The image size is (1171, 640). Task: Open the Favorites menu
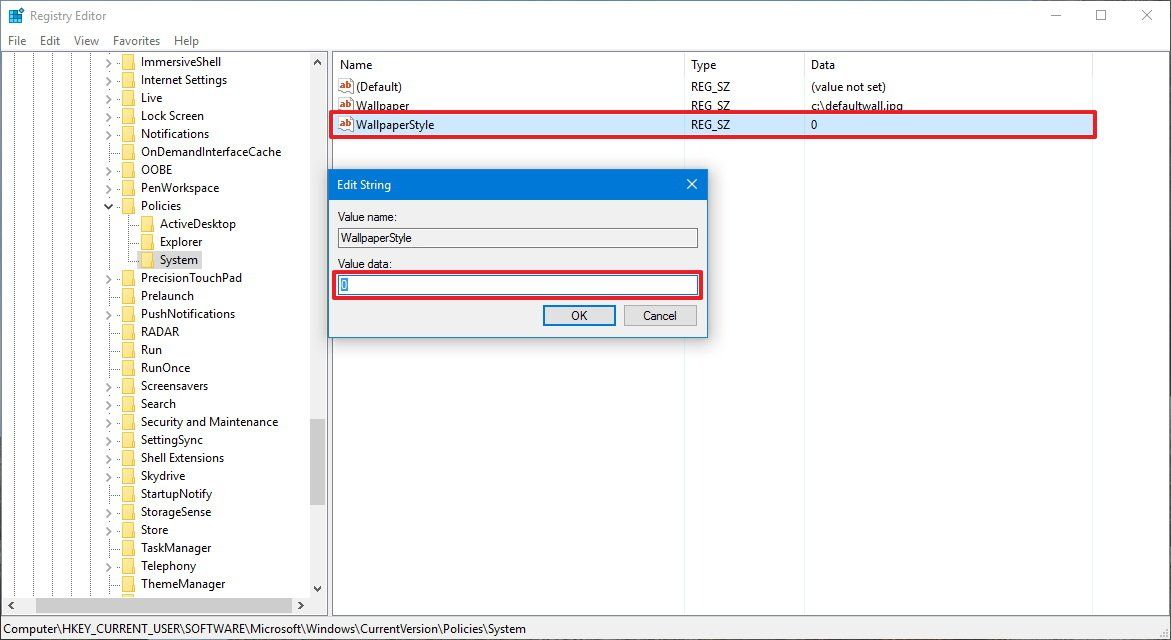pos(136,41)
